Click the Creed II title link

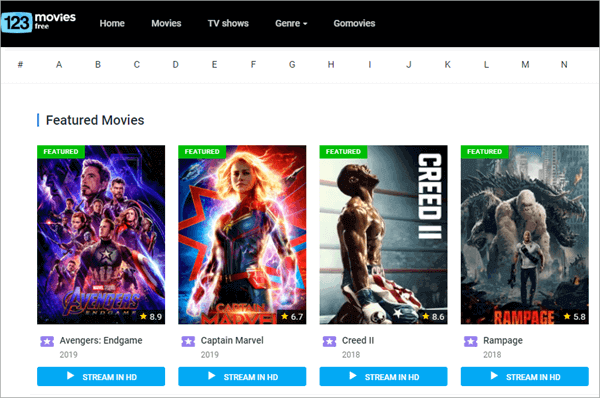coord(358,340)
